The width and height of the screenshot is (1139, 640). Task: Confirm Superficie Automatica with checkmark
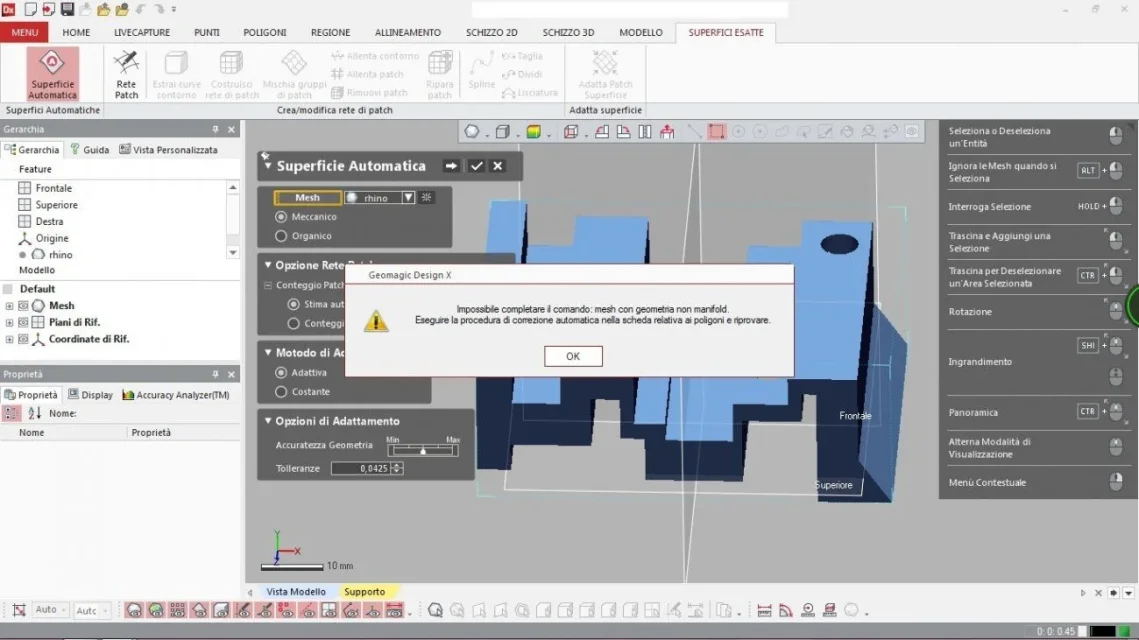point(477,166)
